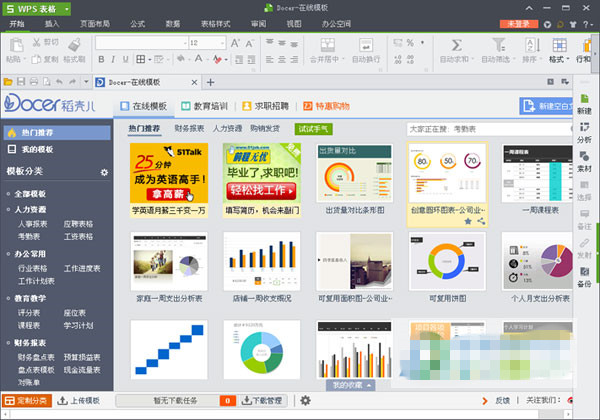Open 下载管理 download manager
This screenshot has width=600, height=420.
[260, 401]
